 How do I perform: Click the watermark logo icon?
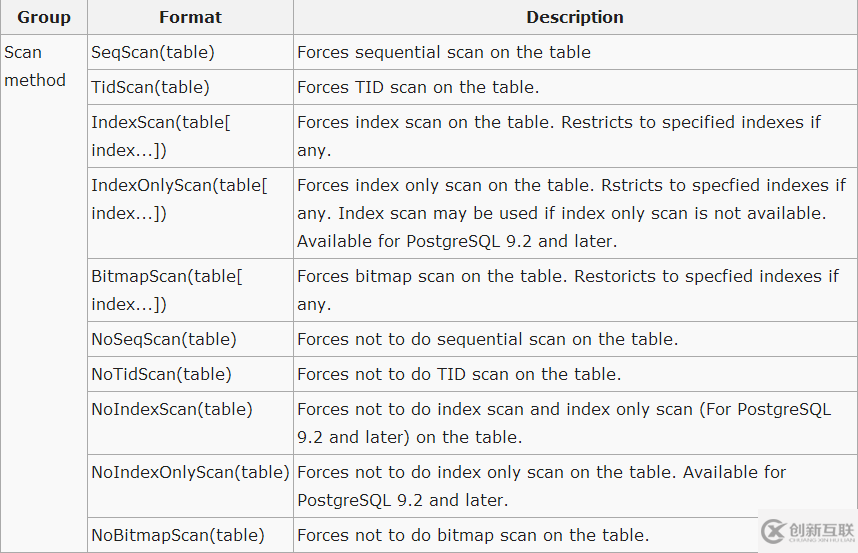point(773,531)
